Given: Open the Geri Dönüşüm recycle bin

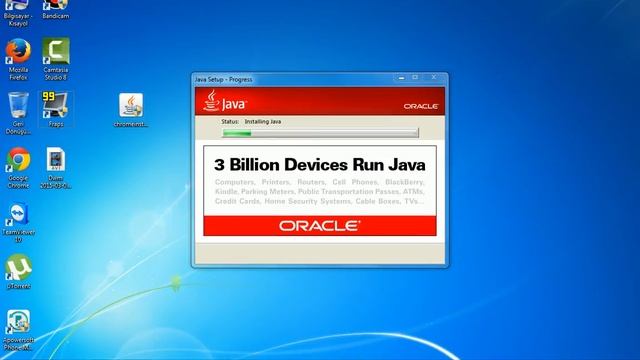Looking at the screenshot, I should coord(18,113).
